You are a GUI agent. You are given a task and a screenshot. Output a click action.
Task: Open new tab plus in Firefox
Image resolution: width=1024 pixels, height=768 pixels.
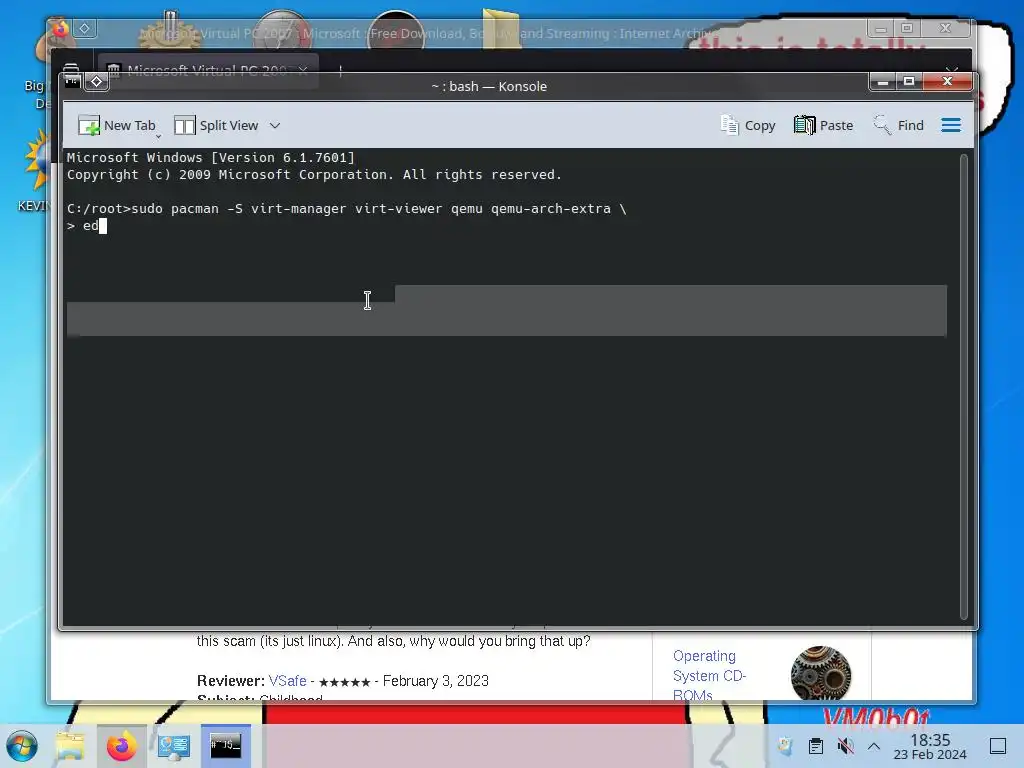pos(340,70)
